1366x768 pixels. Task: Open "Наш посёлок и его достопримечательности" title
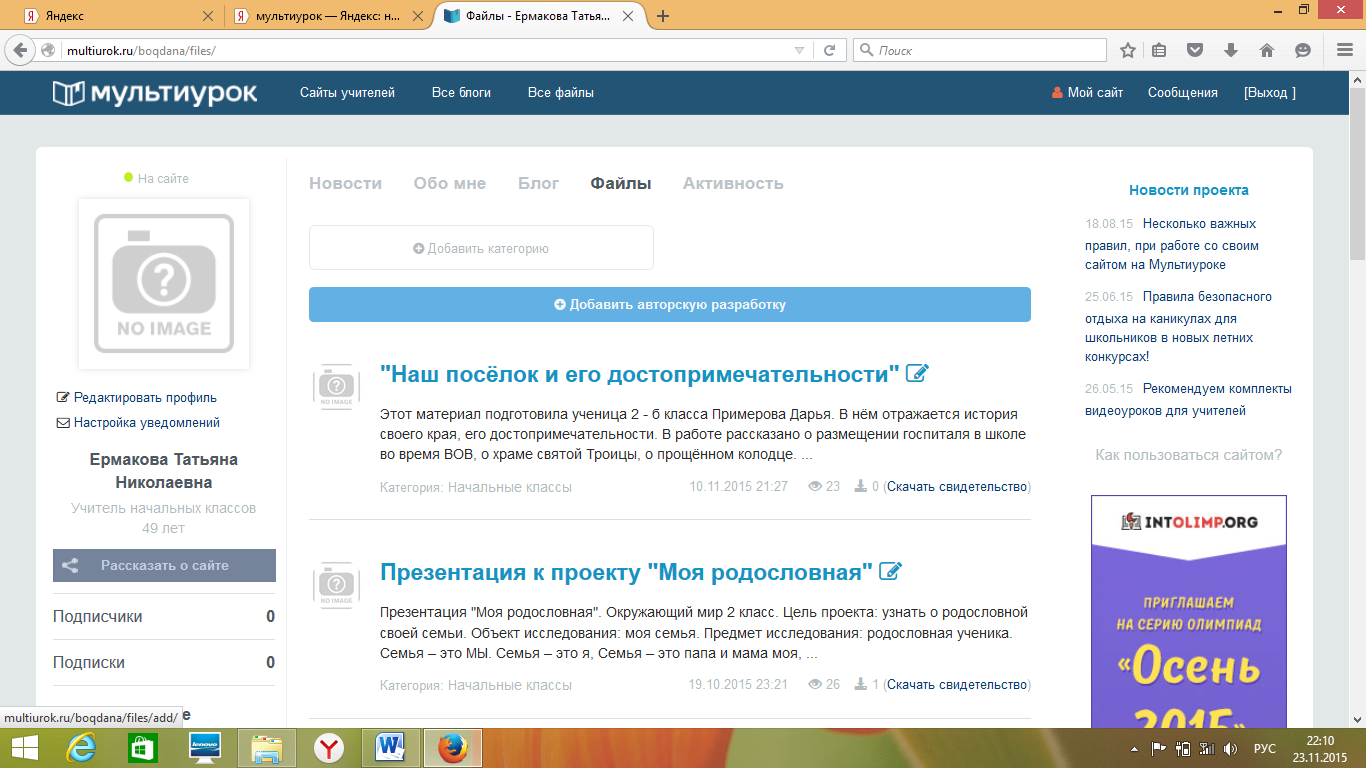click(640, 374)
